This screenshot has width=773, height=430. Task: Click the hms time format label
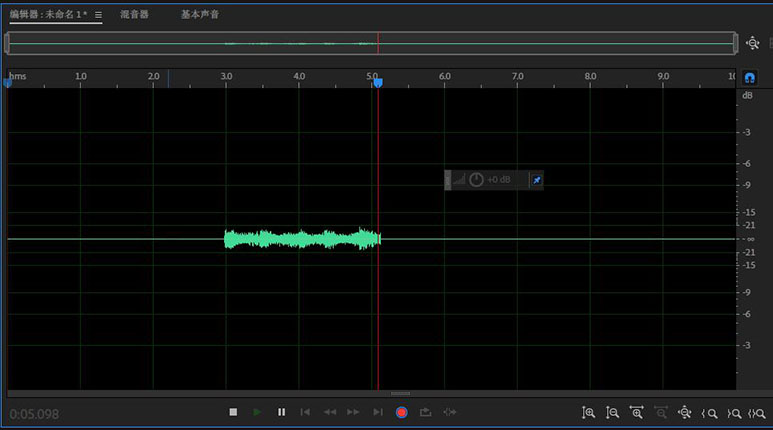click(x=18, y=76)
